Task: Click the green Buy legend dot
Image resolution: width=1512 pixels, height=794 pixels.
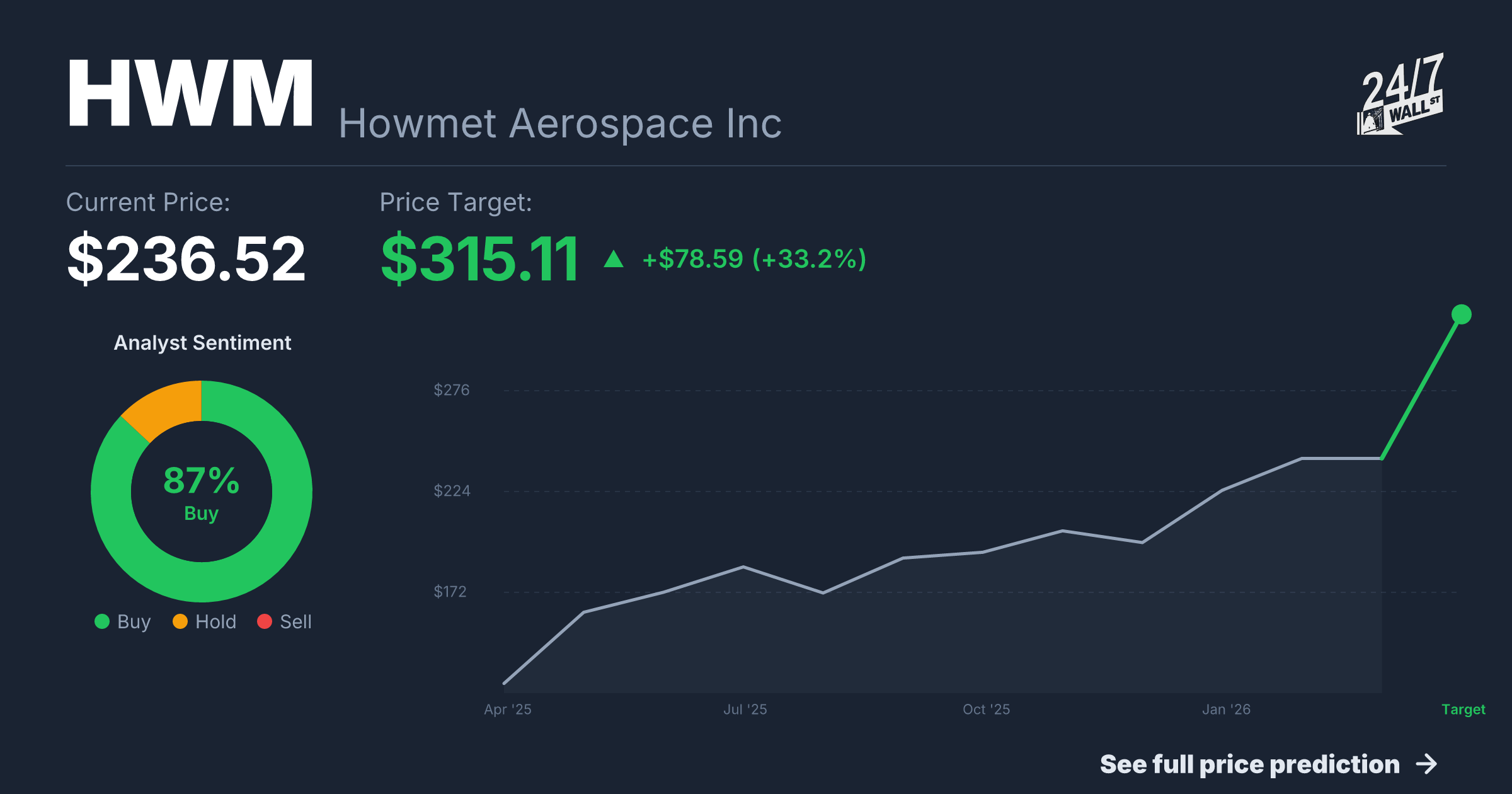Action: click(102, 621)
